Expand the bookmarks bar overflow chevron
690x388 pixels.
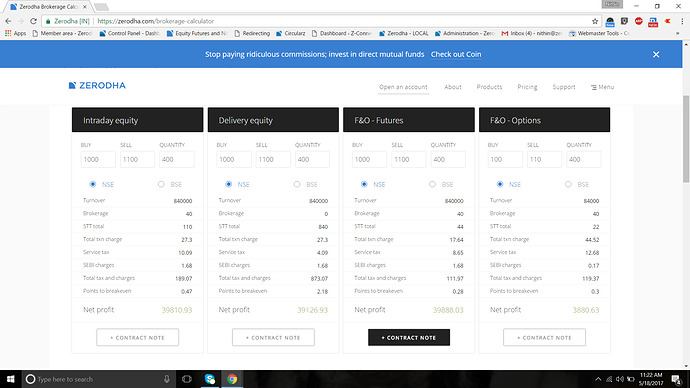677,33
